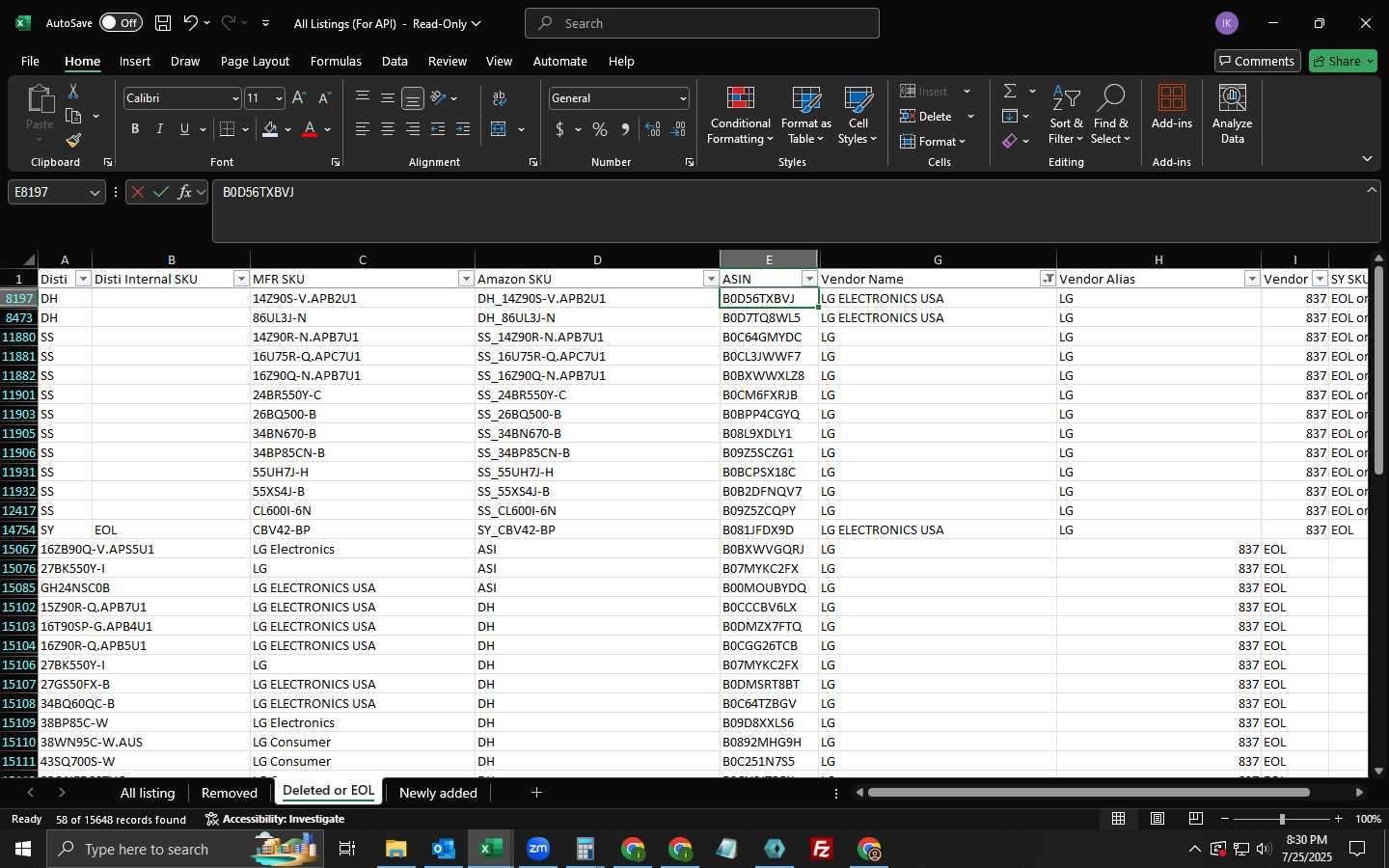This screenshot has height=868, width=1389.
Task: Toggle Center alignment for the cell
Action: click(x=388, y=129)
